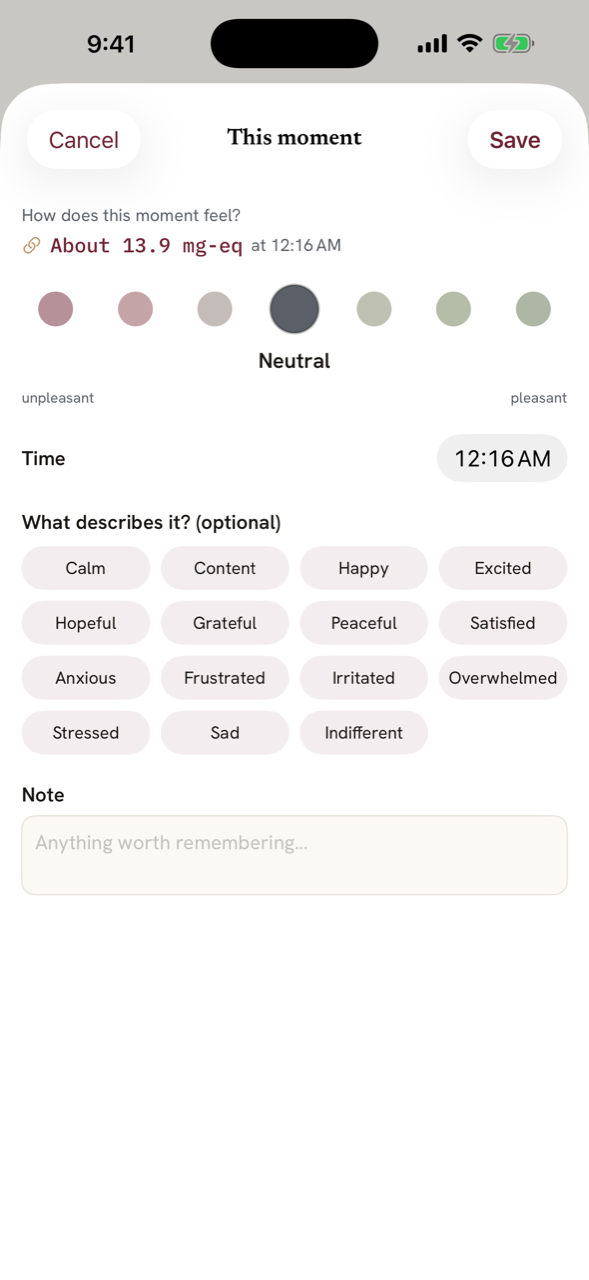Pick the slightly unpleasant mood dot left of Neutral
589x1280 pixels.
[x=215, y=309]
